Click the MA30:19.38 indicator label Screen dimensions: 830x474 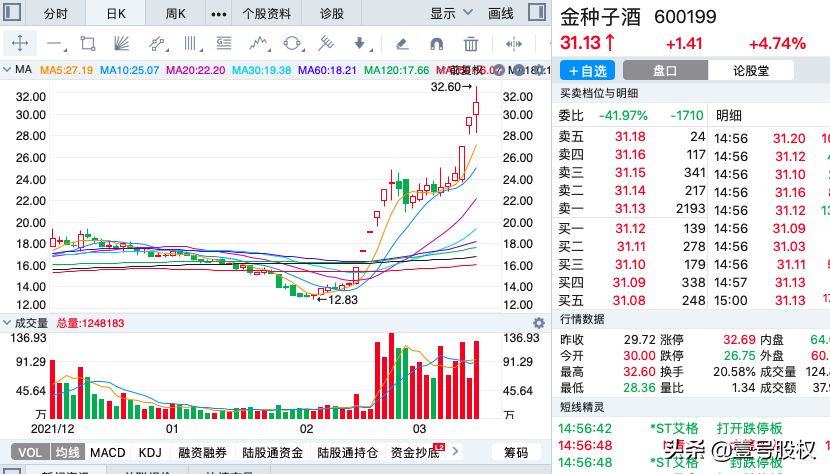click(x=261, y=70)
